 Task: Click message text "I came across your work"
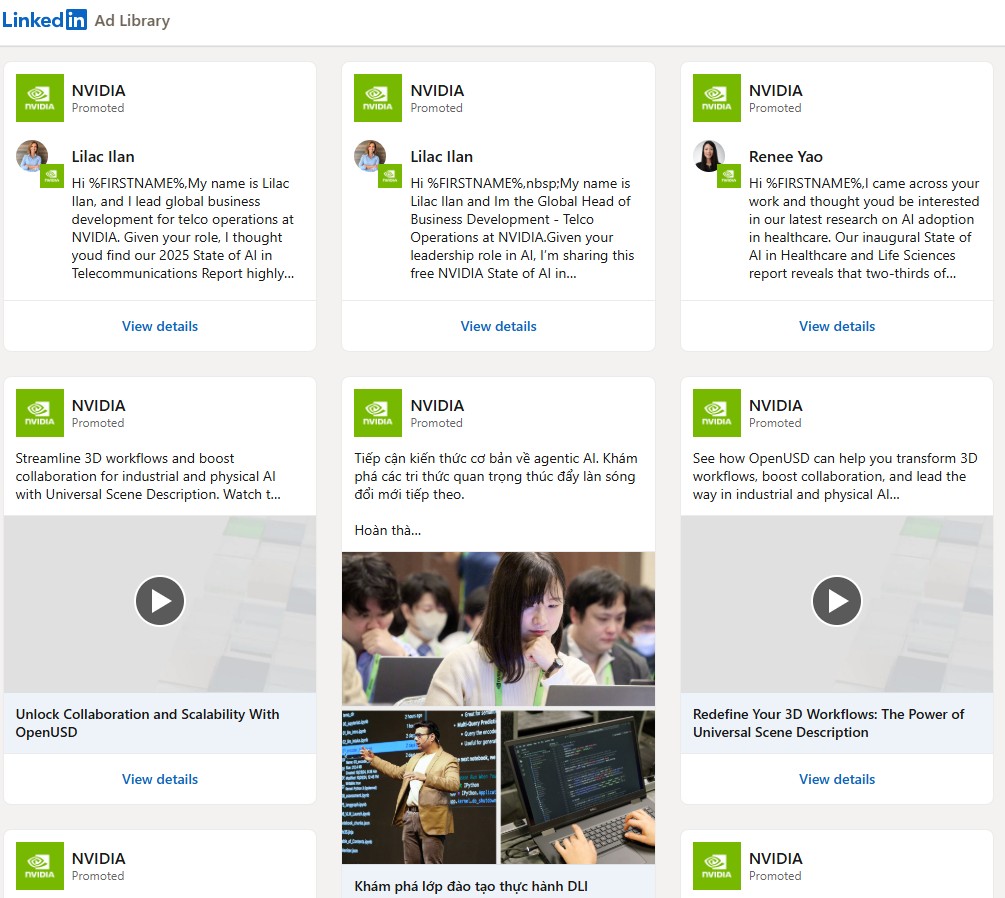click(864, 228)
